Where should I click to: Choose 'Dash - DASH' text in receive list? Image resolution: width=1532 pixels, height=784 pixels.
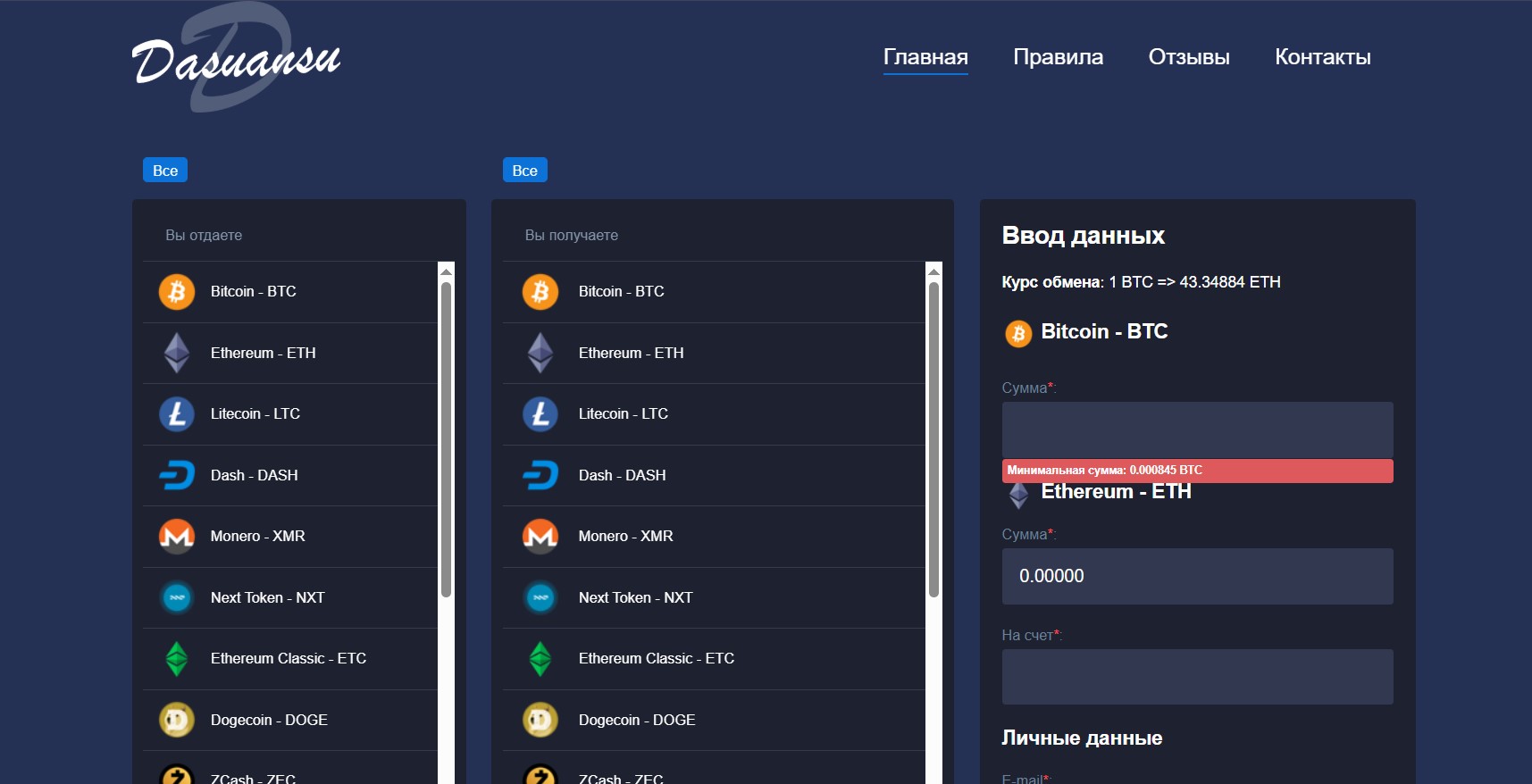[x=623, y=475]
